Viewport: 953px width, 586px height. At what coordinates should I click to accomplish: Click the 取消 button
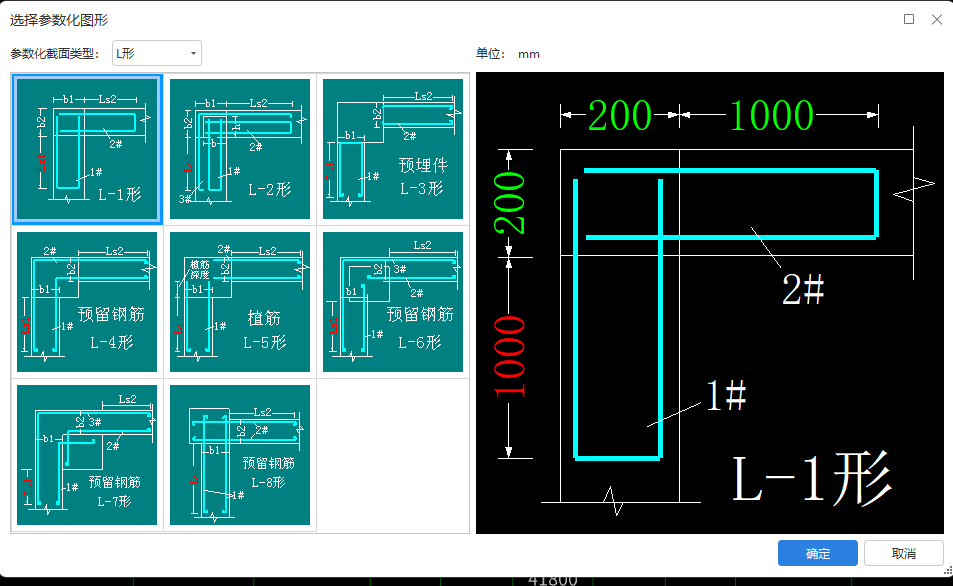coord(904,553)
